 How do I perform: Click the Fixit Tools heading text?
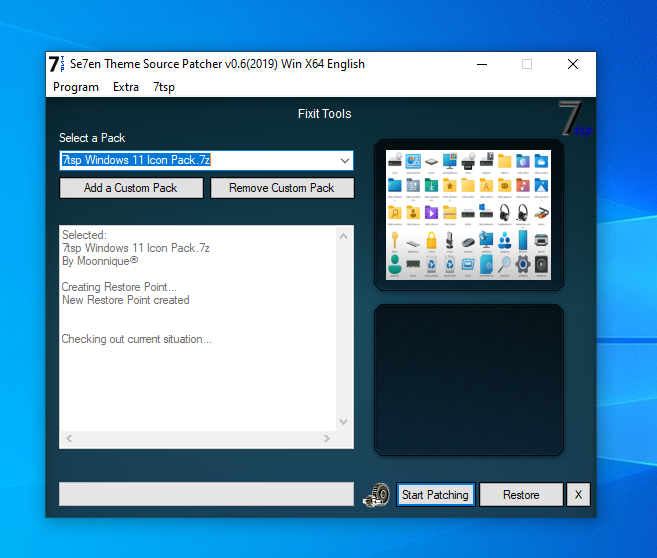click(x=325, y=114)
